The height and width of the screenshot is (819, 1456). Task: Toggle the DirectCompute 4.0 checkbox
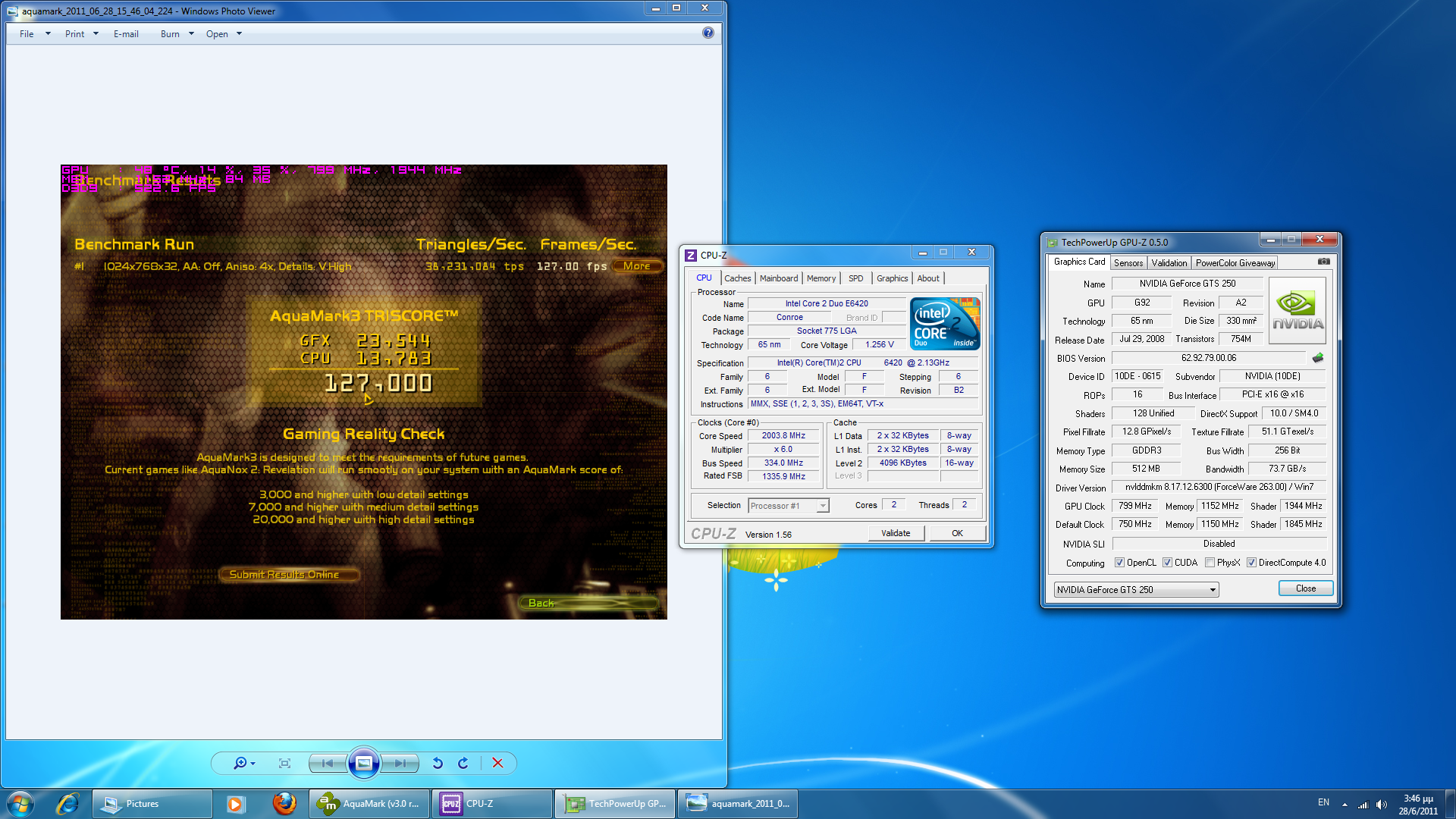(1251, 563)
